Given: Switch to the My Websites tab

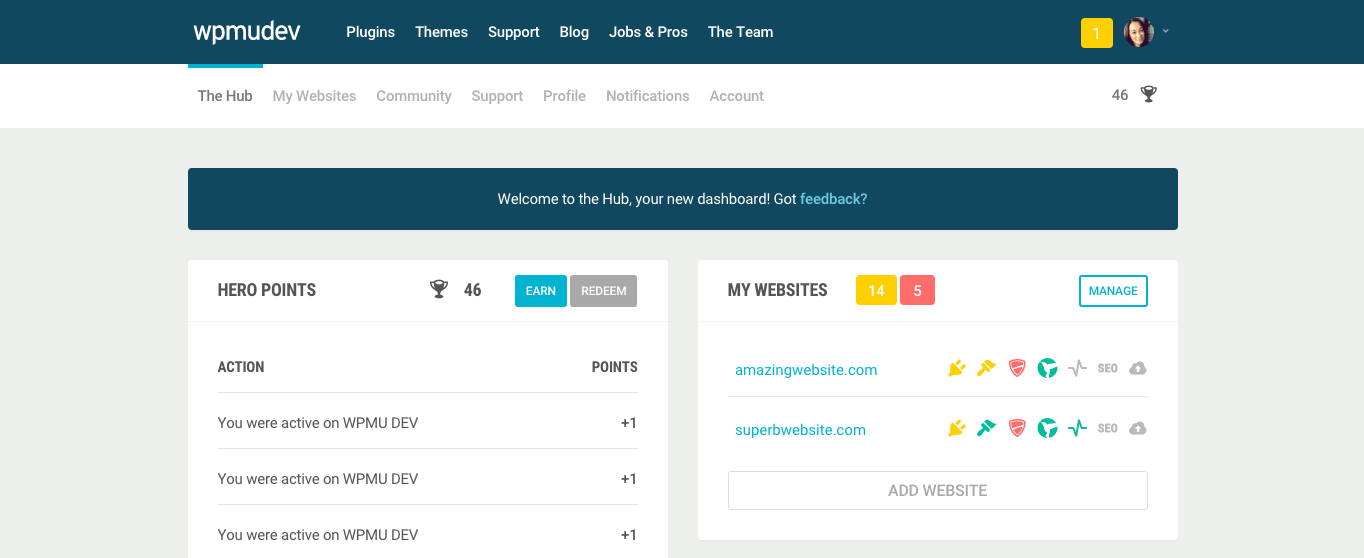Looking at the screenshot, I should pyautogui.click(x=314, y=96).
